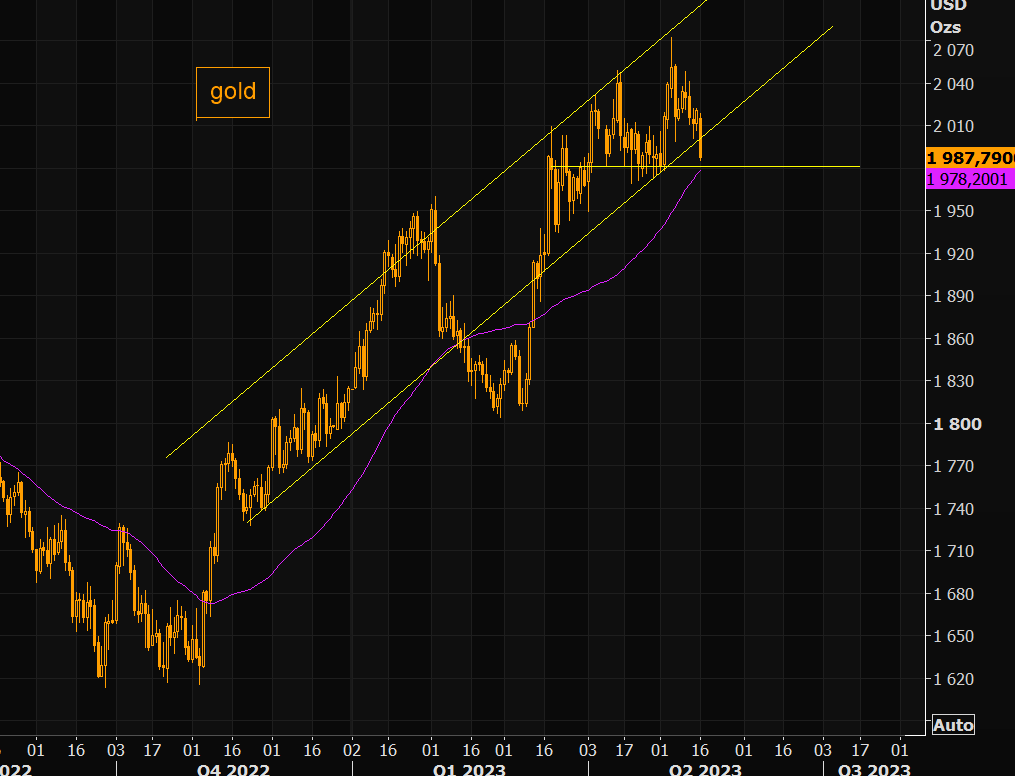
Task: Click the 1 620 price axis label
Action: (x=953, y=679)
